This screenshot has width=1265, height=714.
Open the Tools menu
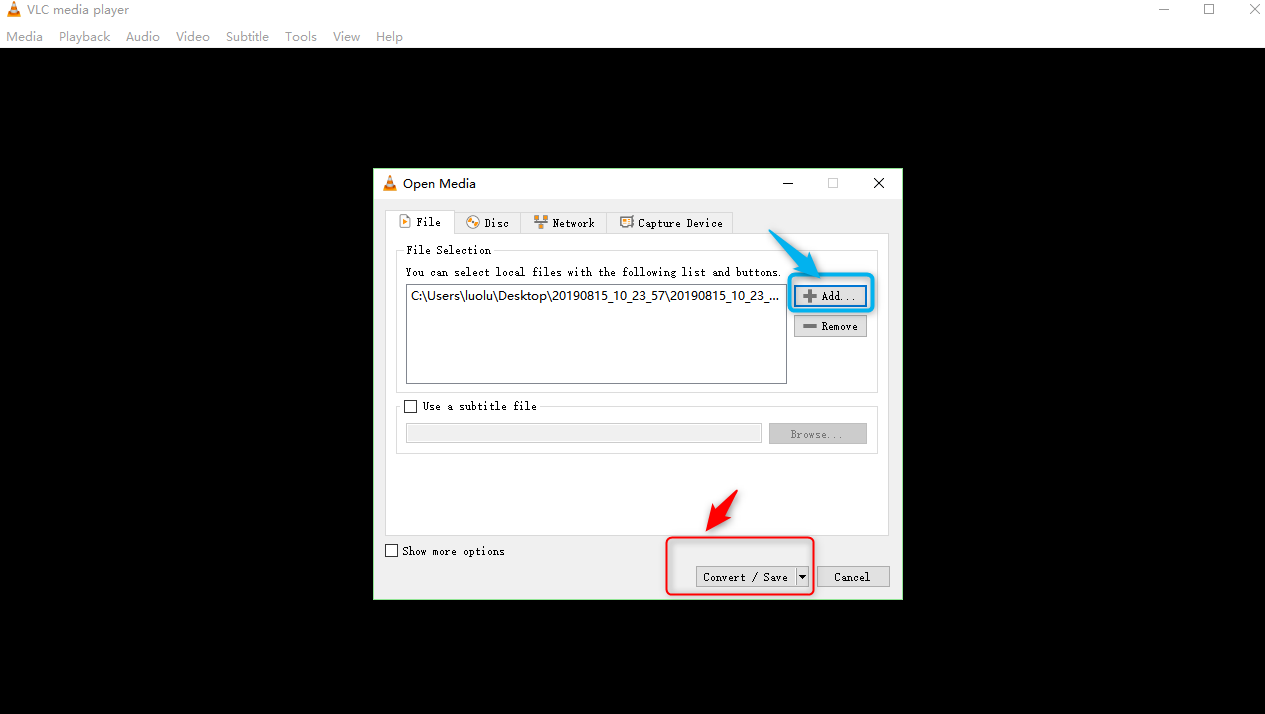(300, 37)
